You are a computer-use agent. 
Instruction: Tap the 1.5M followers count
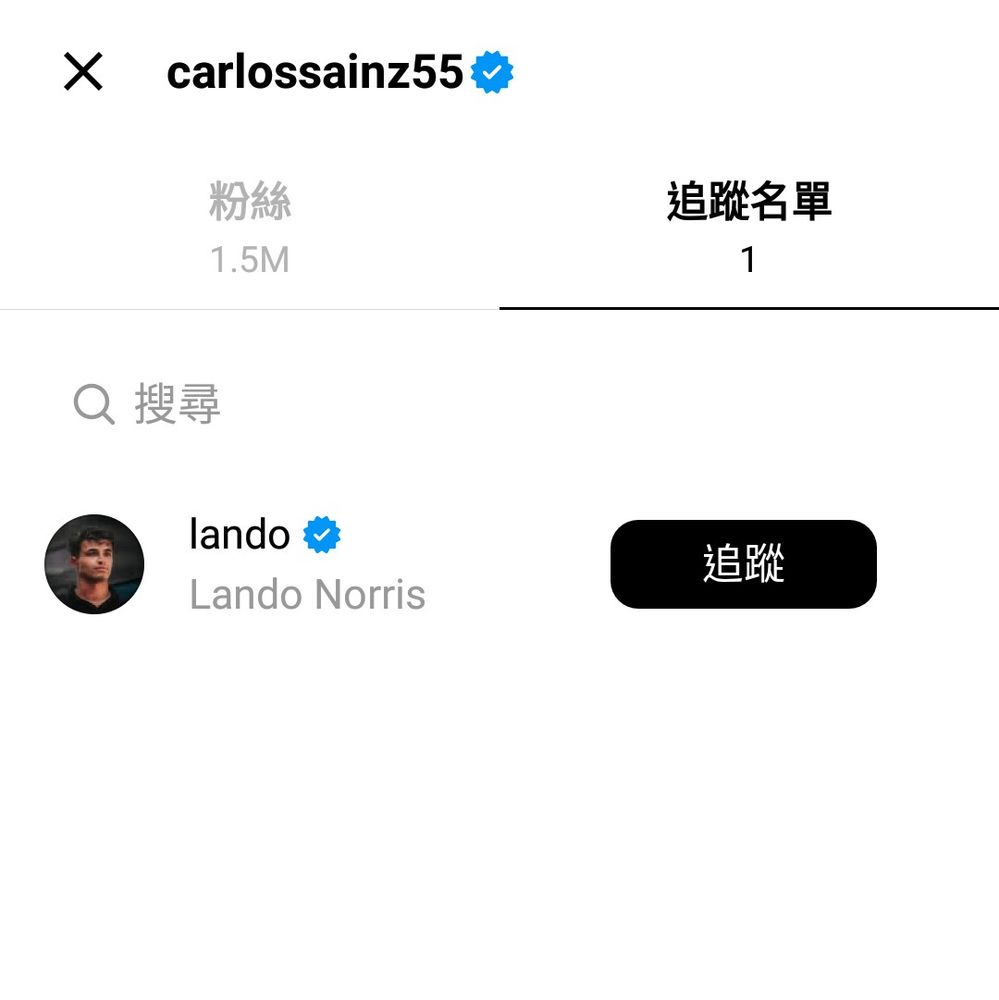[x=249, y=260]
